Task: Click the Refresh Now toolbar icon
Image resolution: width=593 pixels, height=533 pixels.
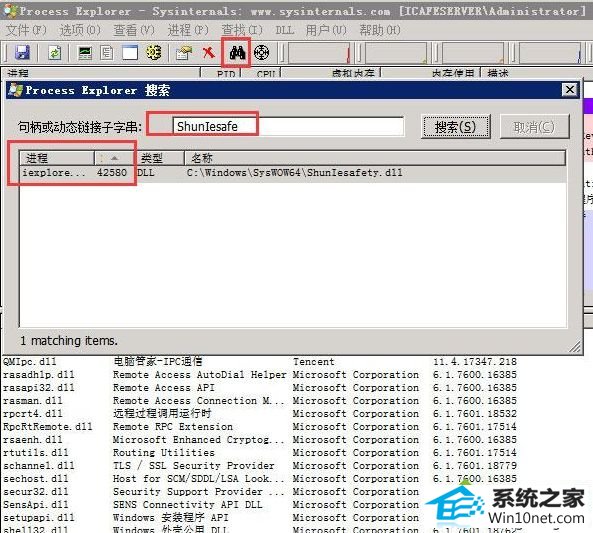Action: point(54,52)
